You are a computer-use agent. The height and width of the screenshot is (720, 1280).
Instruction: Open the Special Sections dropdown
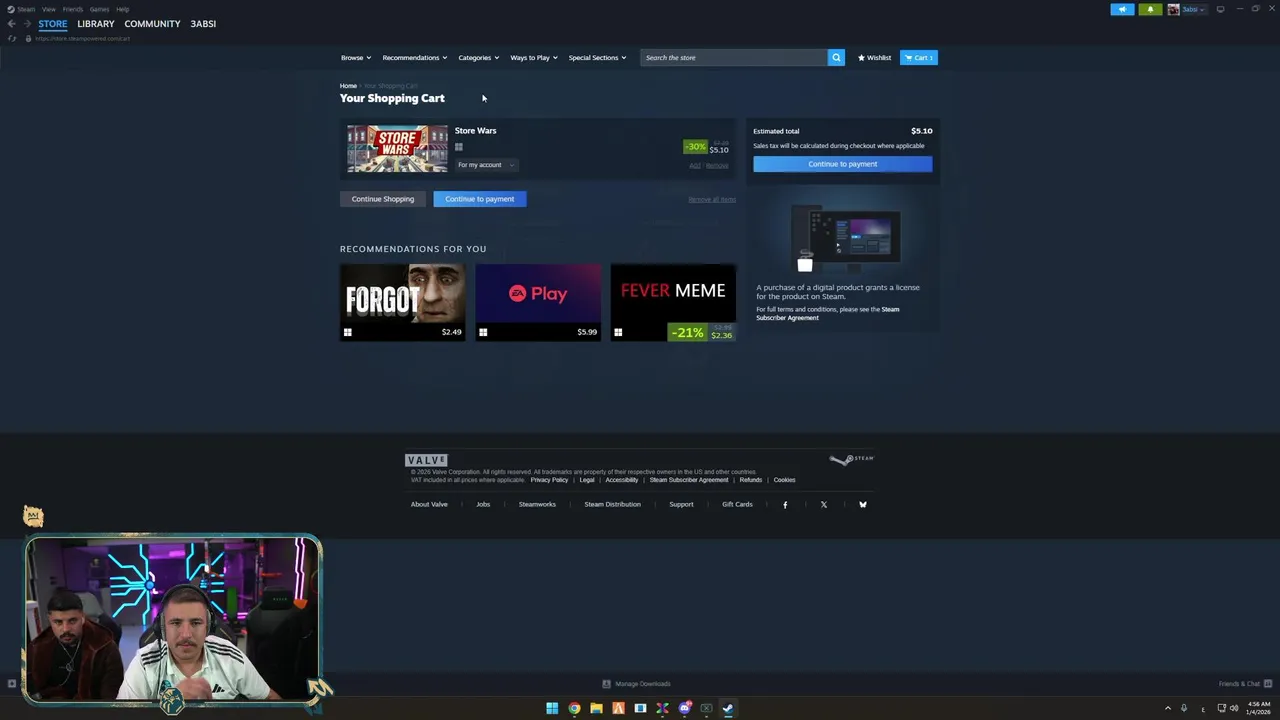coord(597,58)
